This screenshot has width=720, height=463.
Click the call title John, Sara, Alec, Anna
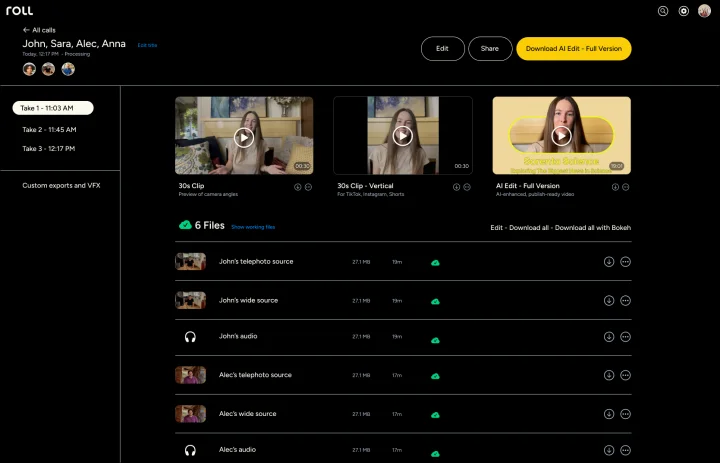[x=74, y=44]
